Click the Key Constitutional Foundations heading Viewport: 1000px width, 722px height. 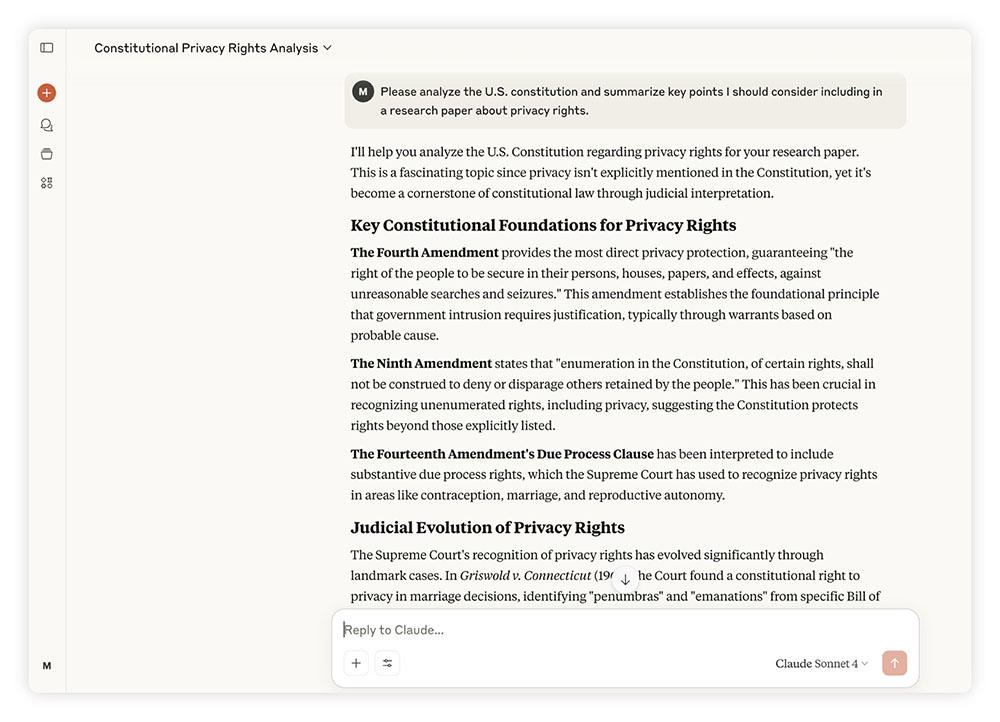[543, 225]
